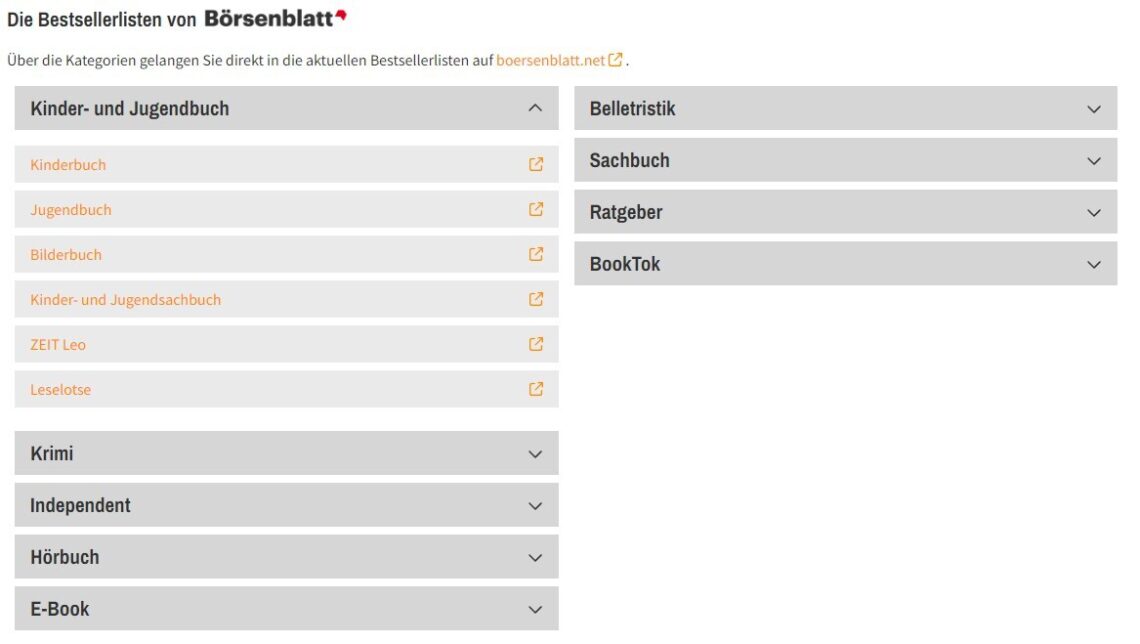This screenshot has height=644, width=1140.
Task: Expand the Hörbuch section
Action: point(535,558)
